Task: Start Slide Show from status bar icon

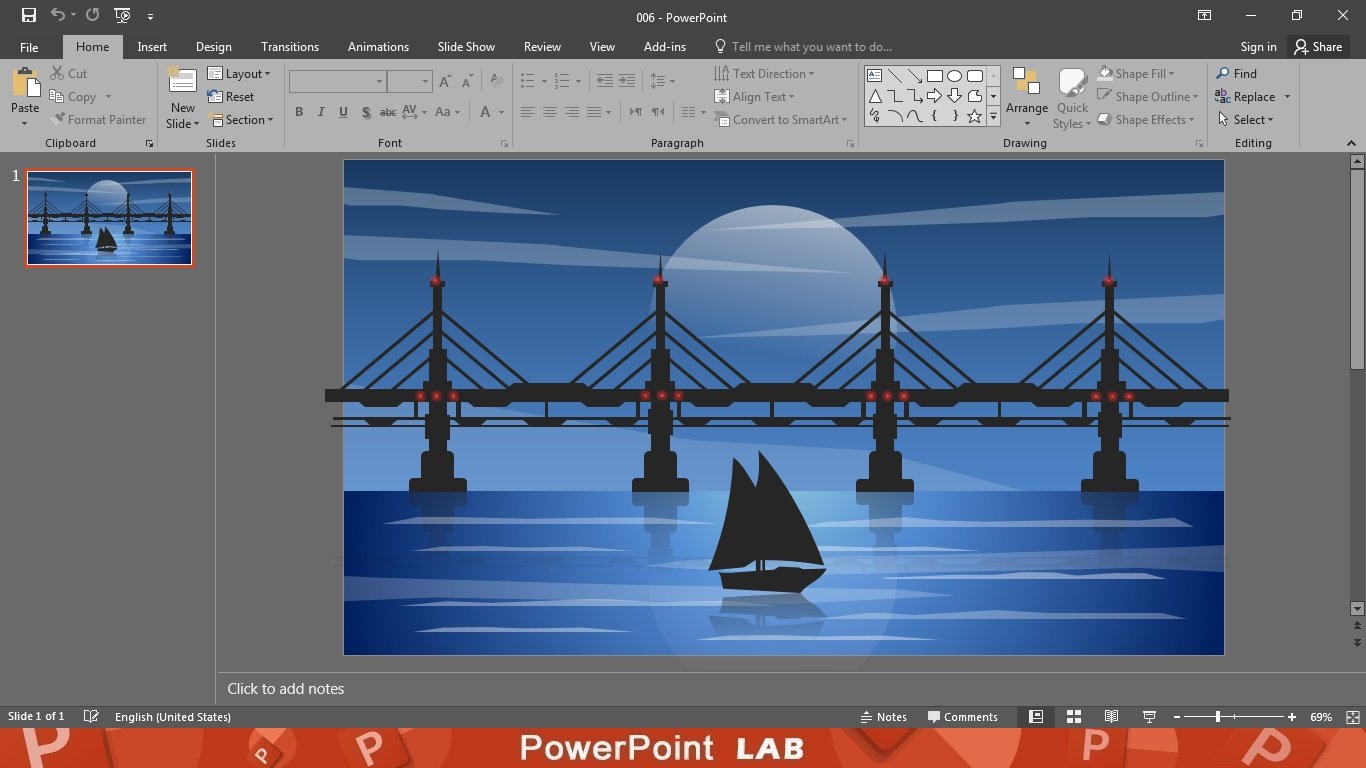Action: coord(1149,717)
